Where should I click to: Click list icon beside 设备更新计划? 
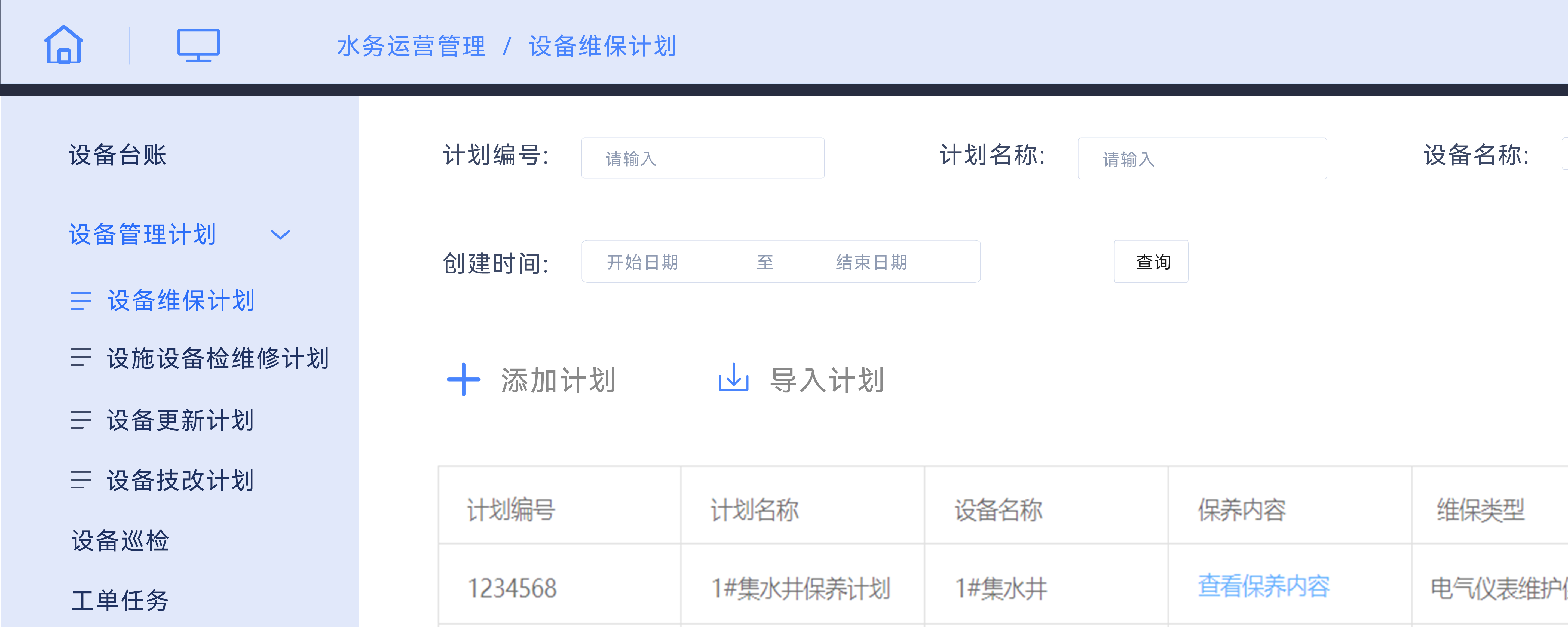[81, 420]
